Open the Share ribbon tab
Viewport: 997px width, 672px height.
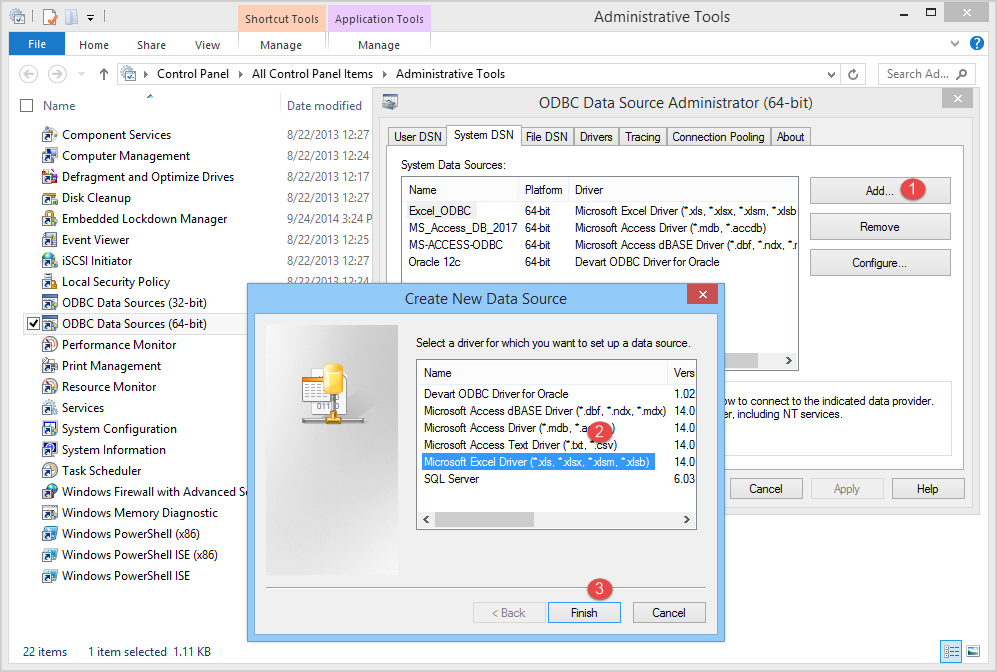(151, 45)
